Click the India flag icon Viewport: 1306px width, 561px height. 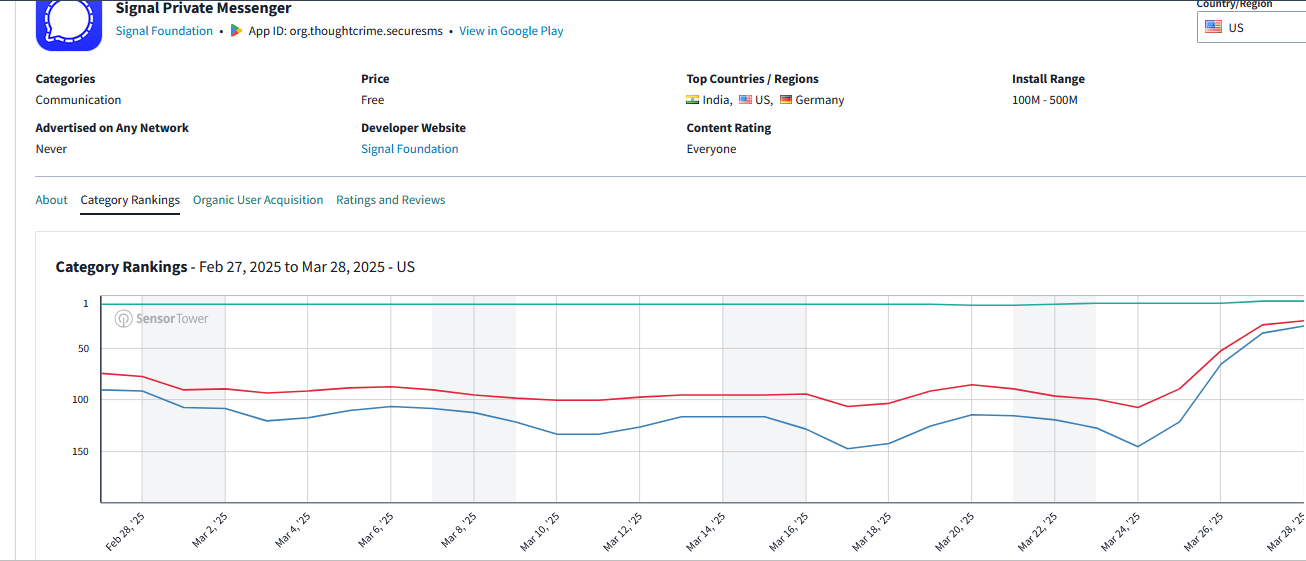pos(692,100)
